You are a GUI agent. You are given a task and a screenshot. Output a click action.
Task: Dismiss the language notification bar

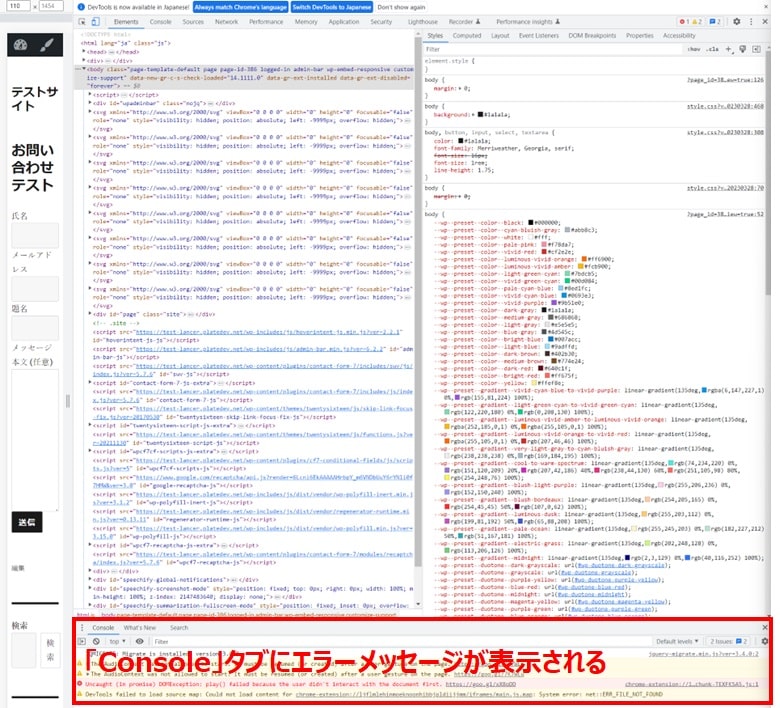[x=766, y=7]
